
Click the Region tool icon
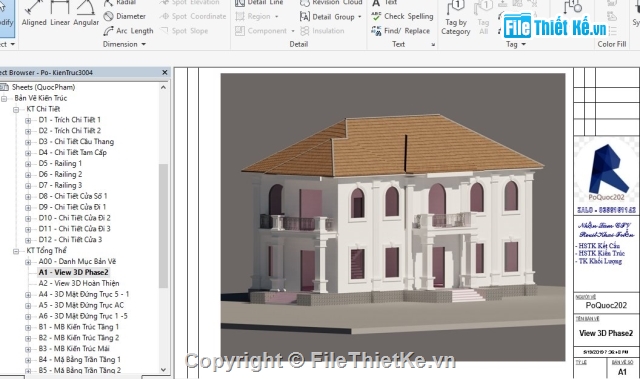240,16
